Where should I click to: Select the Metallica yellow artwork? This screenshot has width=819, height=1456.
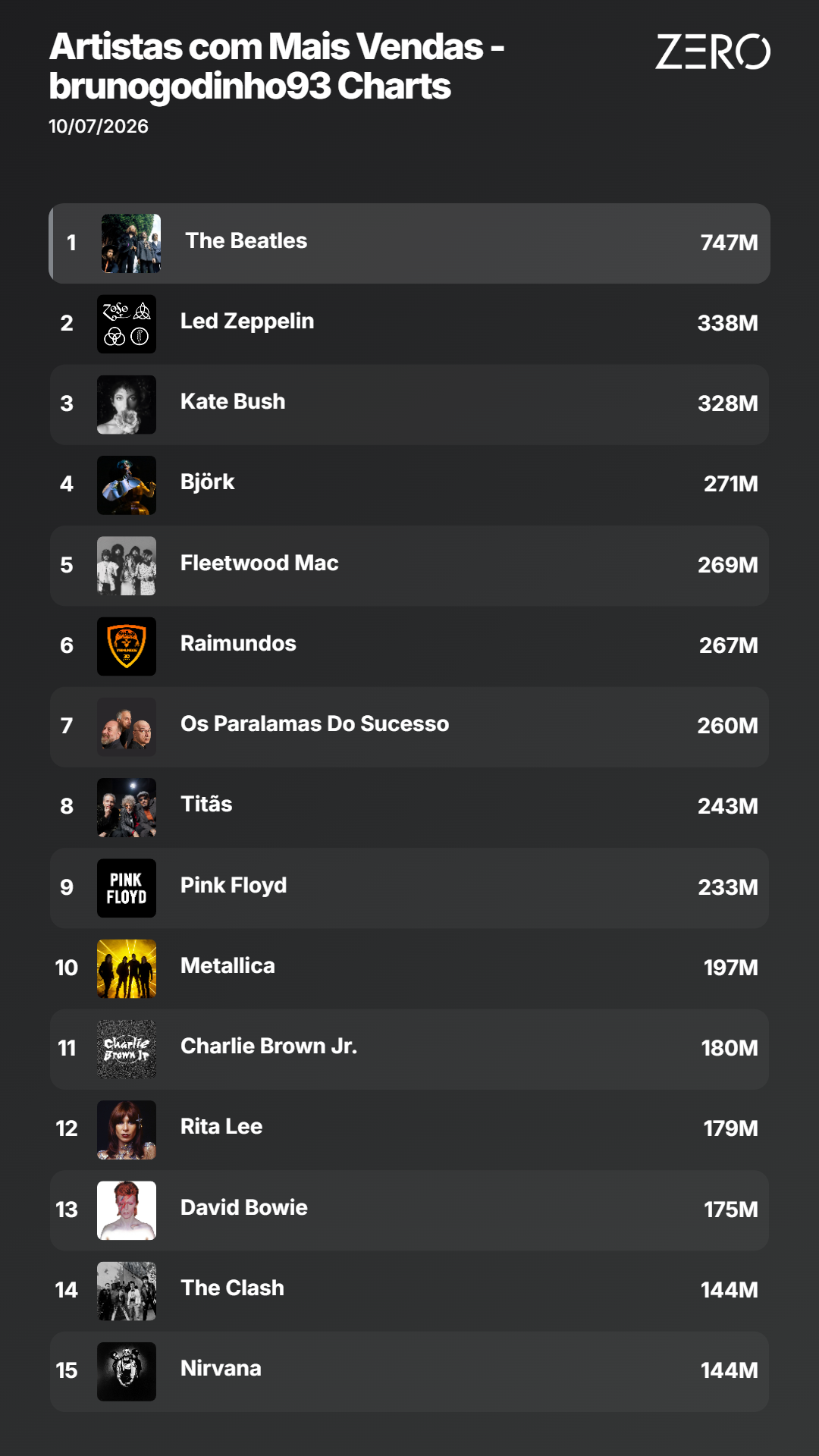click(x=127, y=968)
